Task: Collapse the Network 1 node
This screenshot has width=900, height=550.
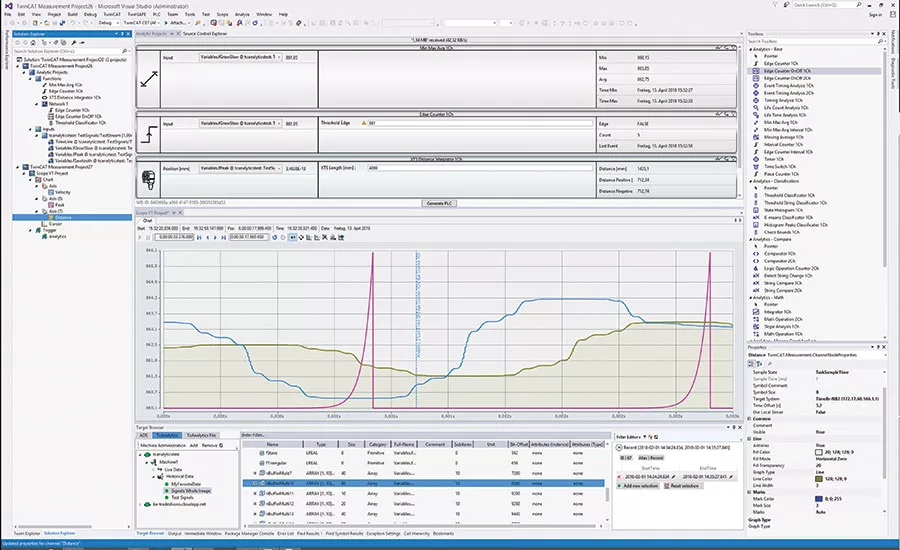Action: click(37, 104)
